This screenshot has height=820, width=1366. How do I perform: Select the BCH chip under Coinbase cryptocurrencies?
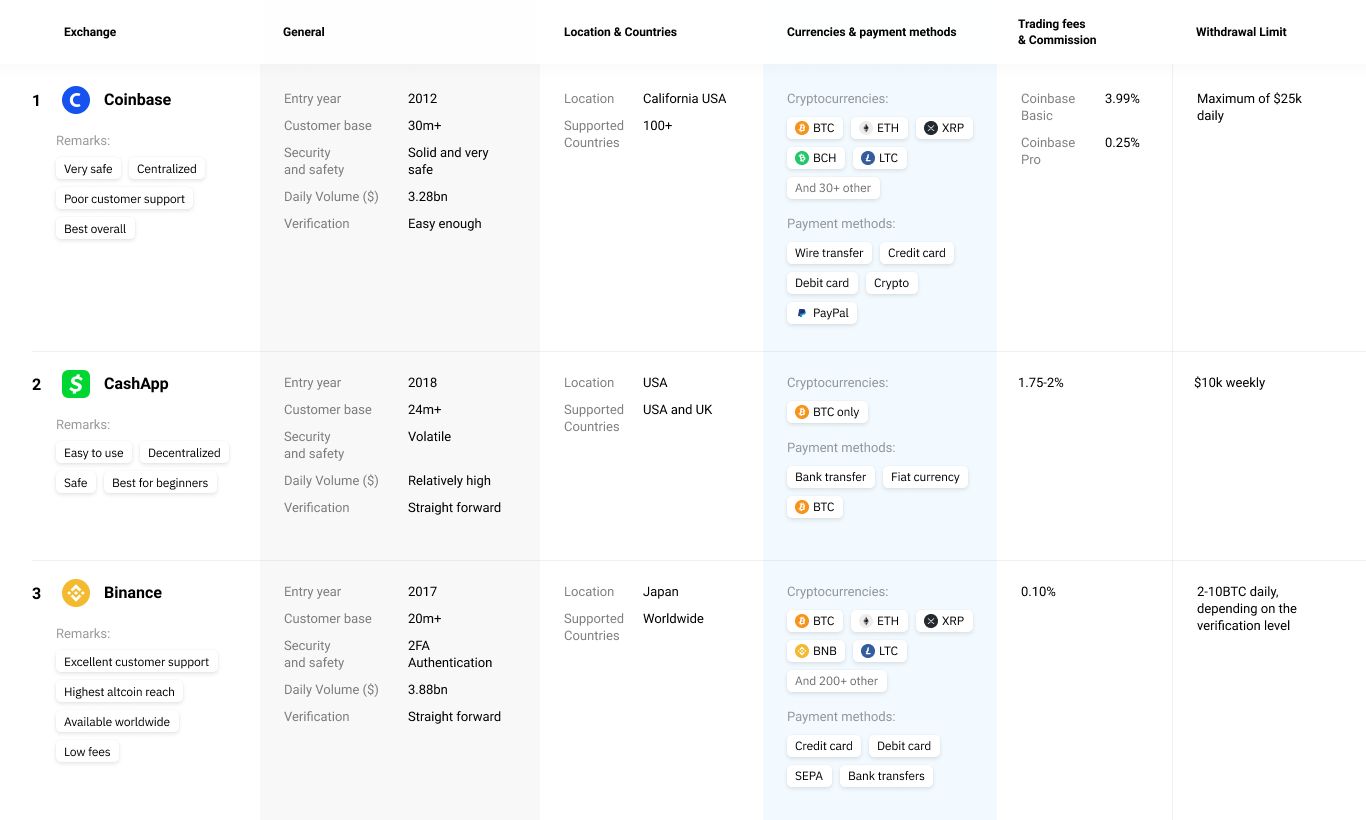[815, 158]
